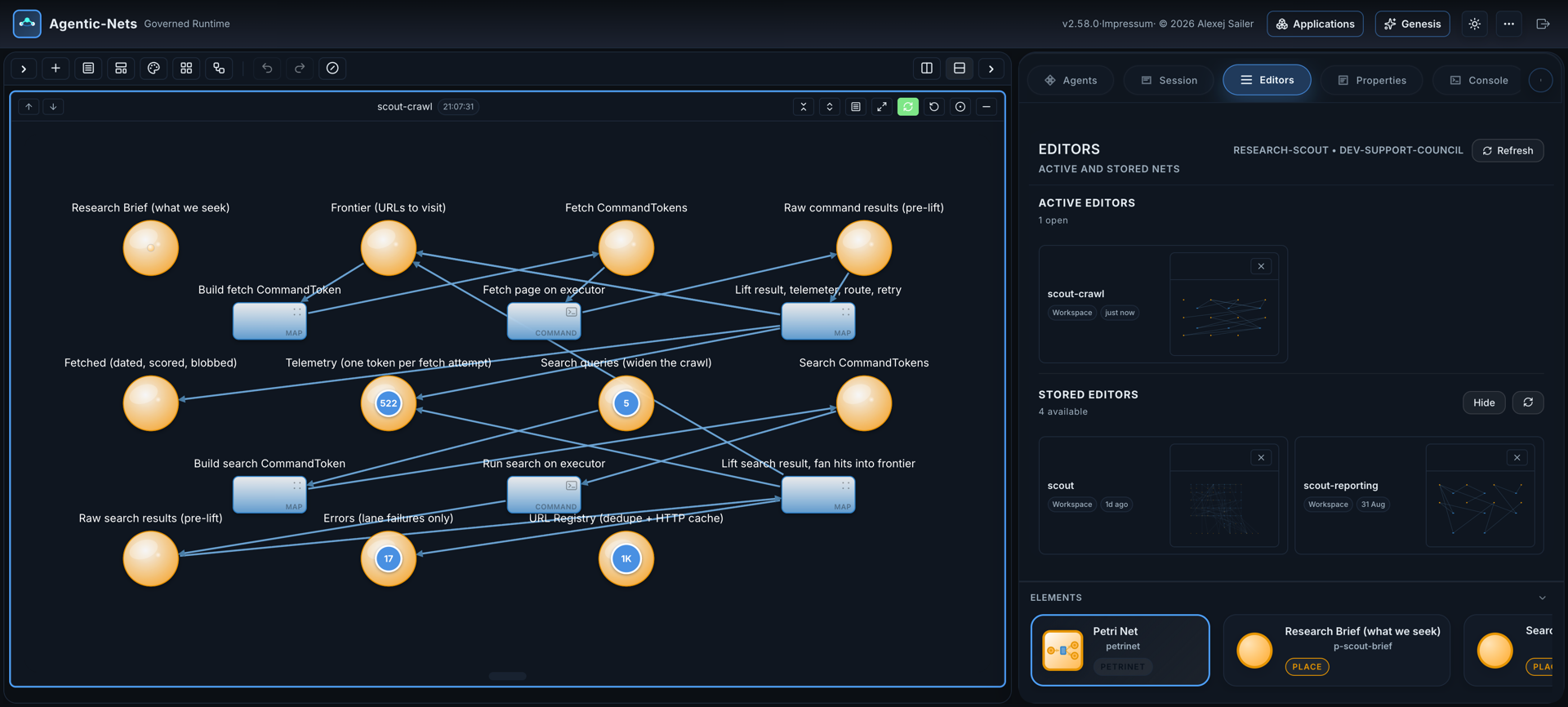
Task: Click the logout icon at top right
Action: click(x=1543, y=24)
